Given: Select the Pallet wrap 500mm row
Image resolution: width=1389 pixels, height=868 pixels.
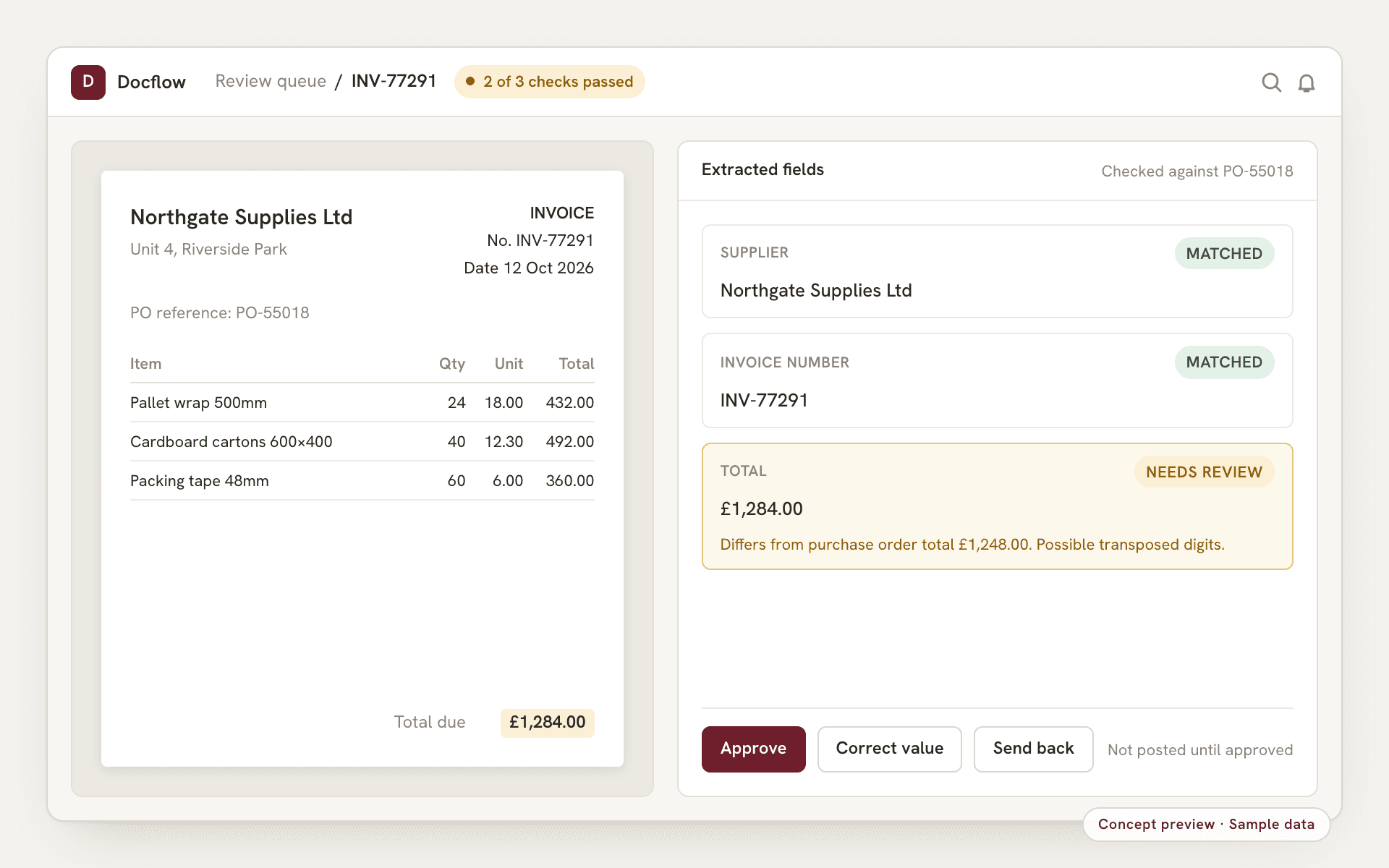Looking at the screenshot, I should point(362,403).
